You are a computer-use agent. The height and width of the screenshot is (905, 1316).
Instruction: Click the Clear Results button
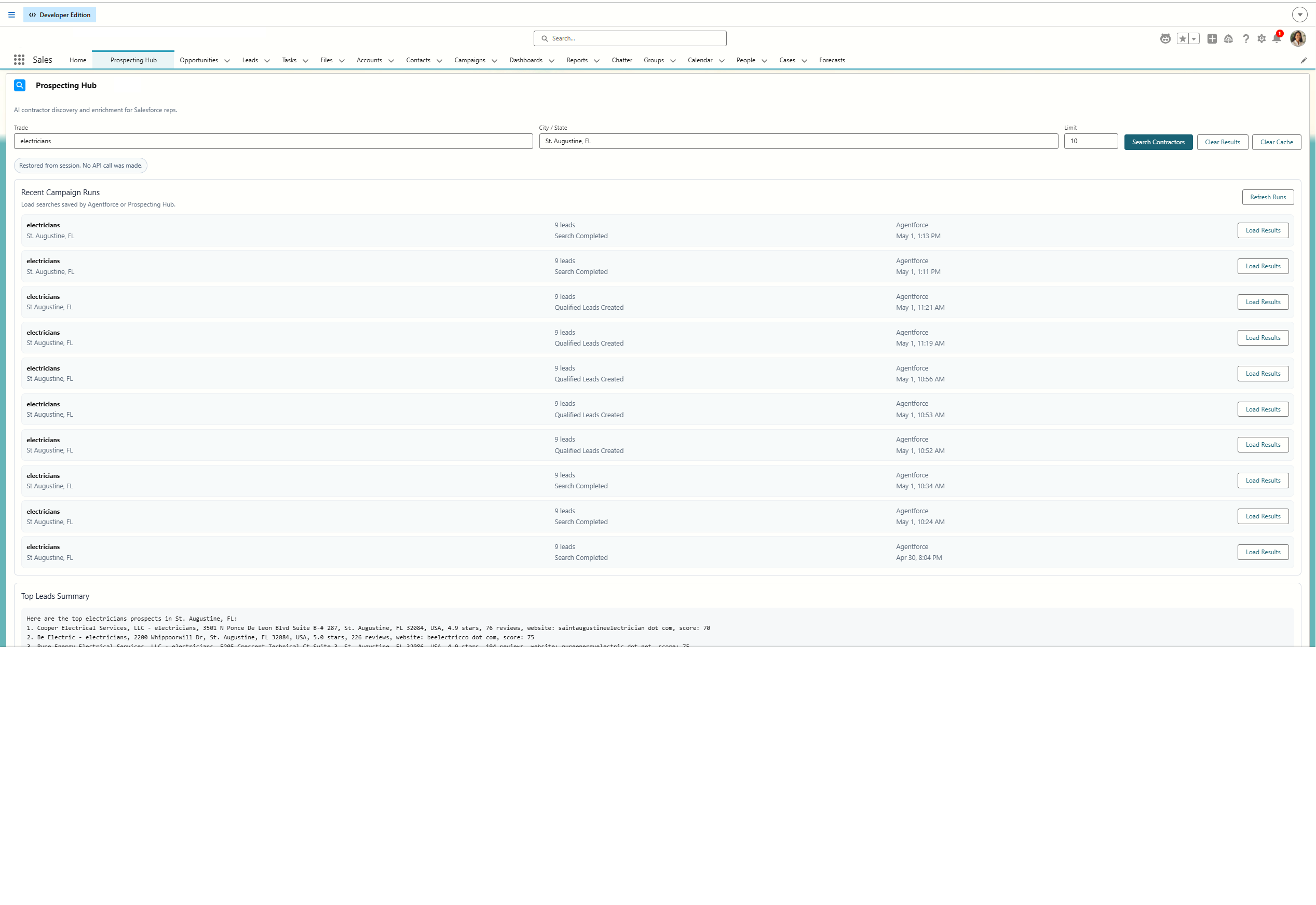pos(1222,142)
